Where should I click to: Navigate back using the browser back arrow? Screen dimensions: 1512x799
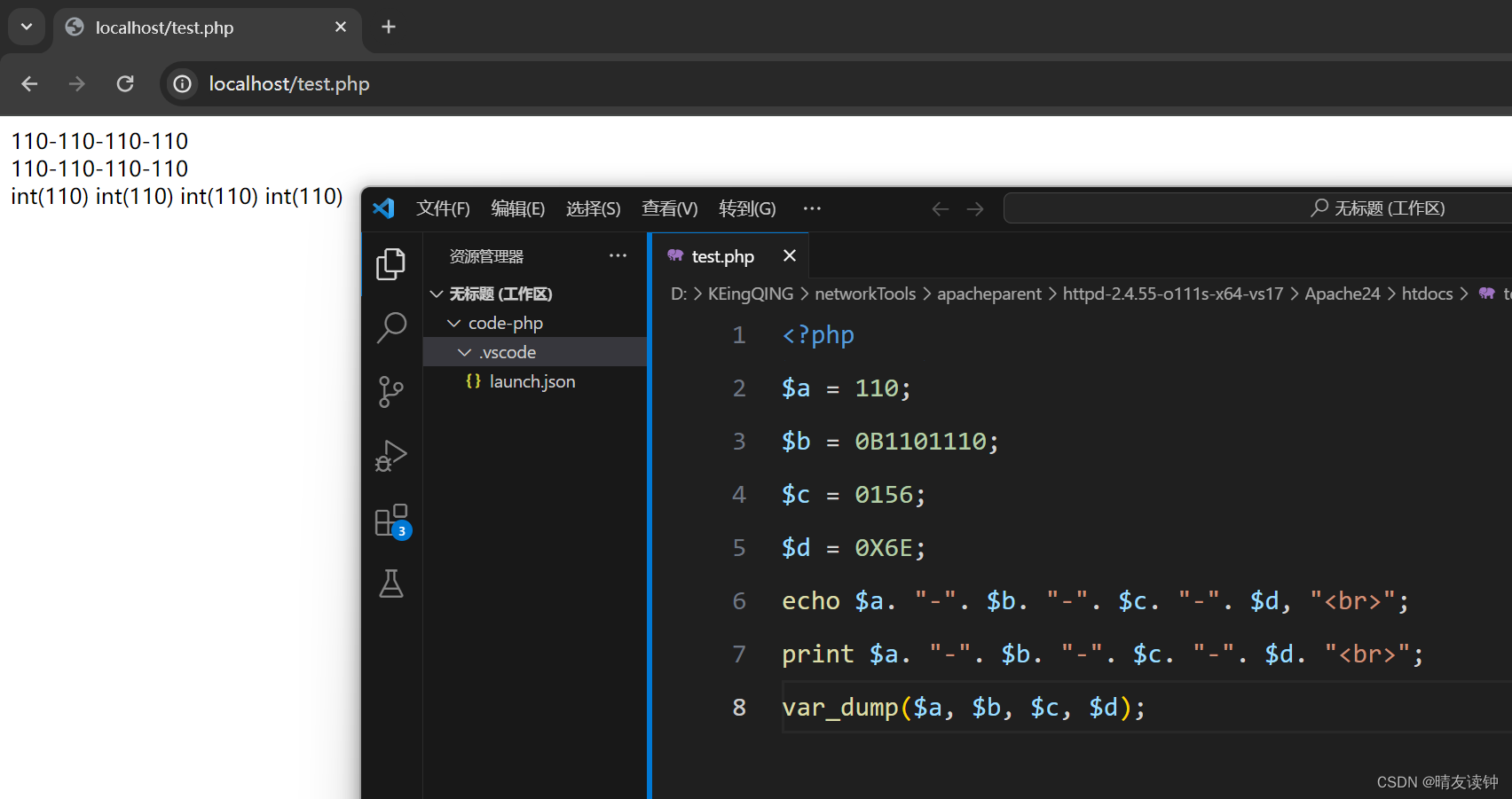(29, 83)
